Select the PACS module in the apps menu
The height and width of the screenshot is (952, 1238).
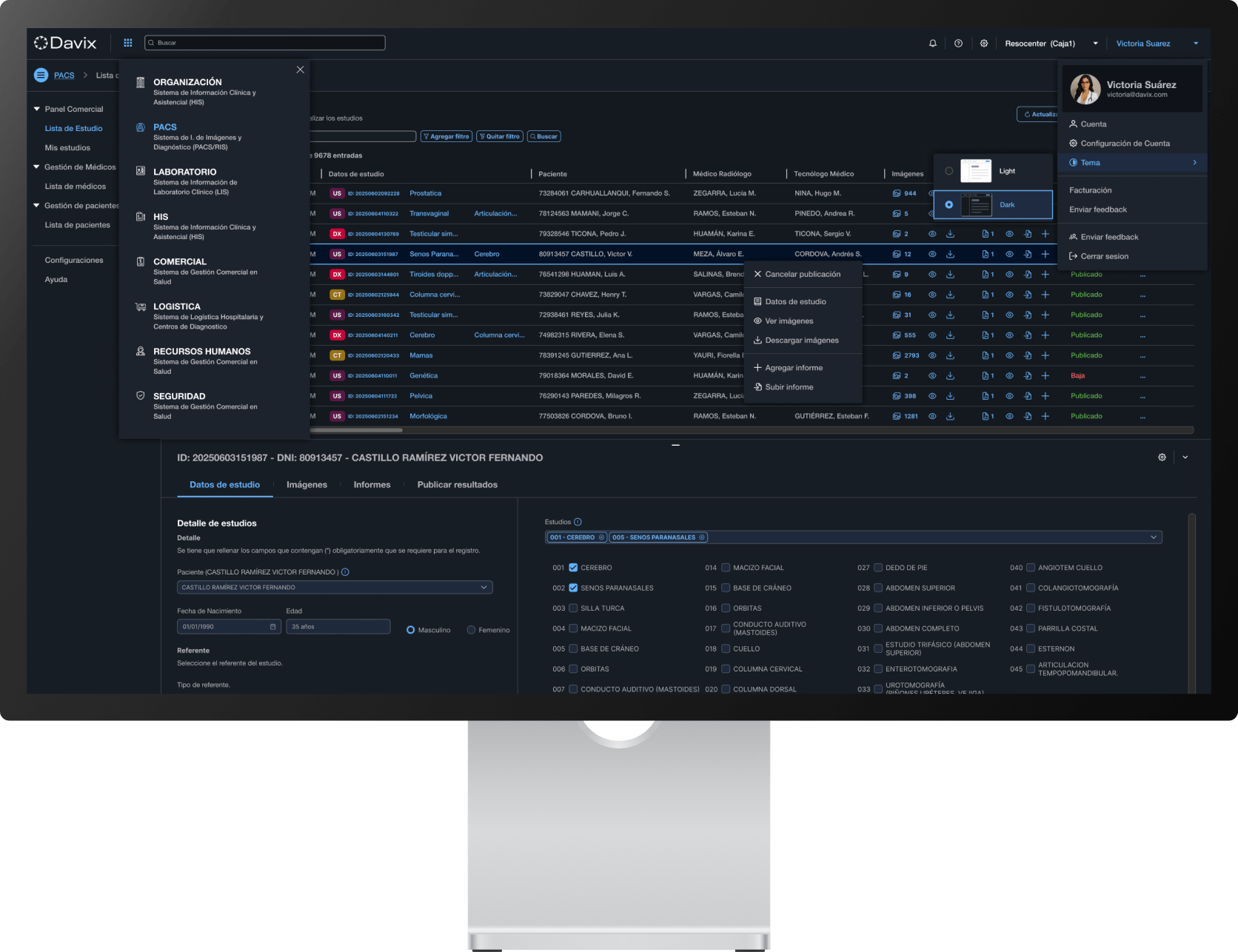pyautogui.click(x=165, y=127)
